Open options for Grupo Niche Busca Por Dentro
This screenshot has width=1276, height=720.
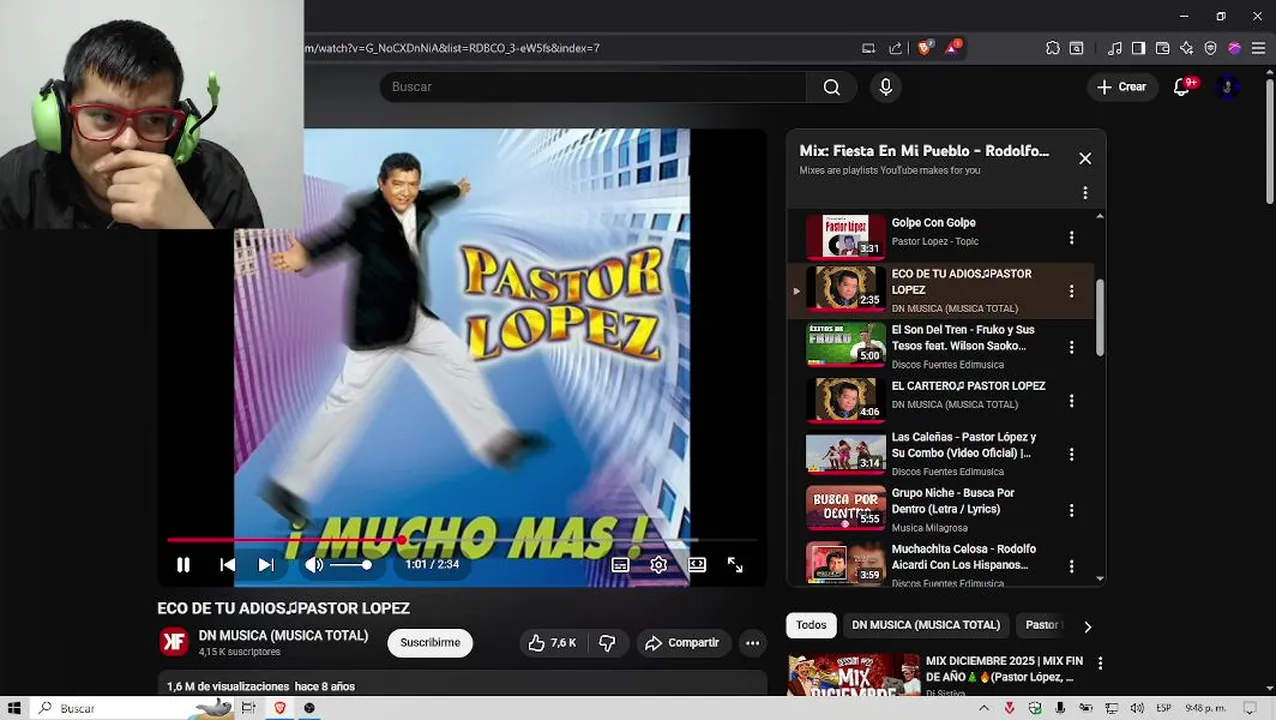tap(1071, 510)
